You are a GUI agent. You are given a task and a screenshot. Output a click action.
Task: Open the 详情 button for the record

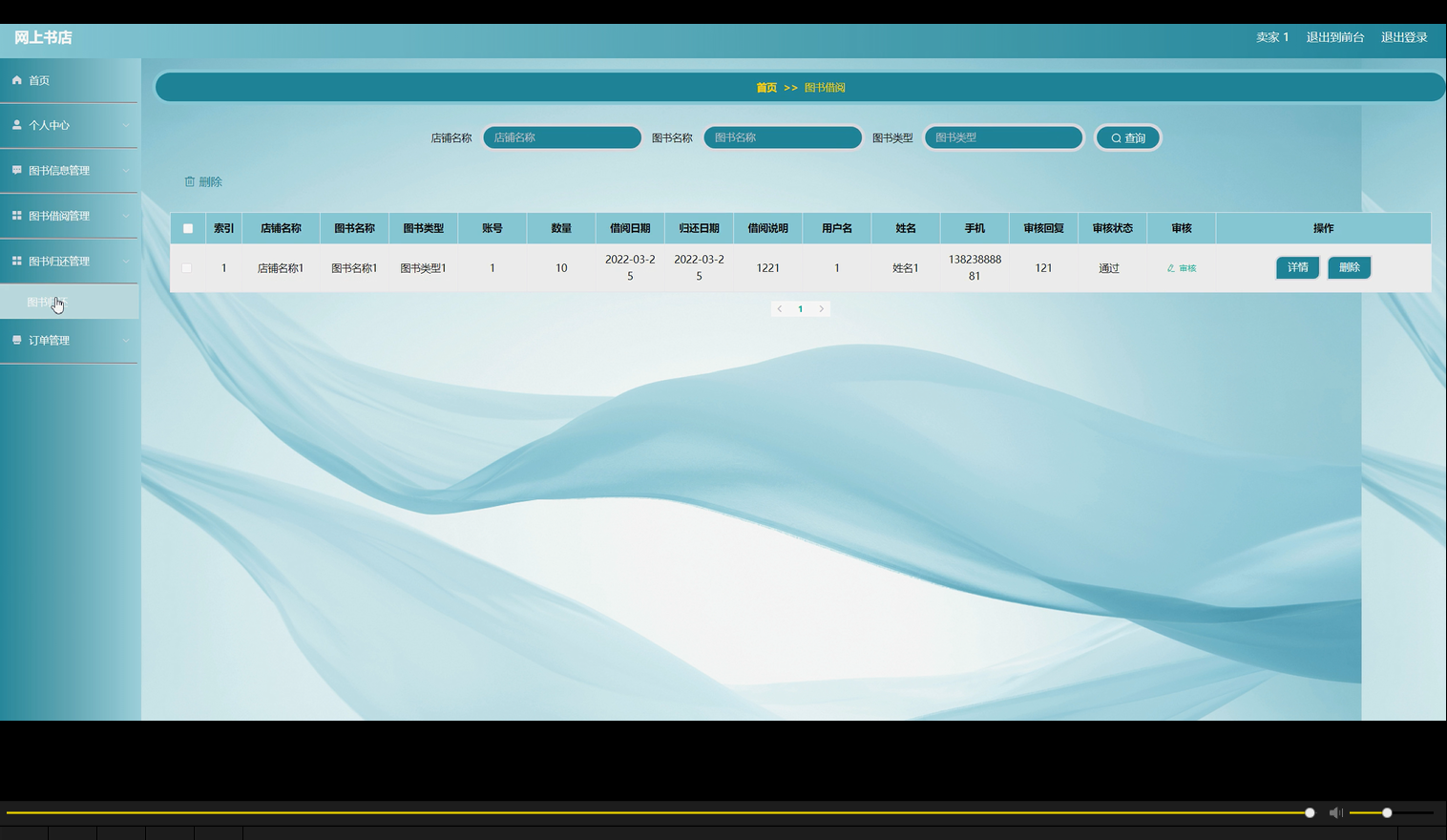point(1297,267)
